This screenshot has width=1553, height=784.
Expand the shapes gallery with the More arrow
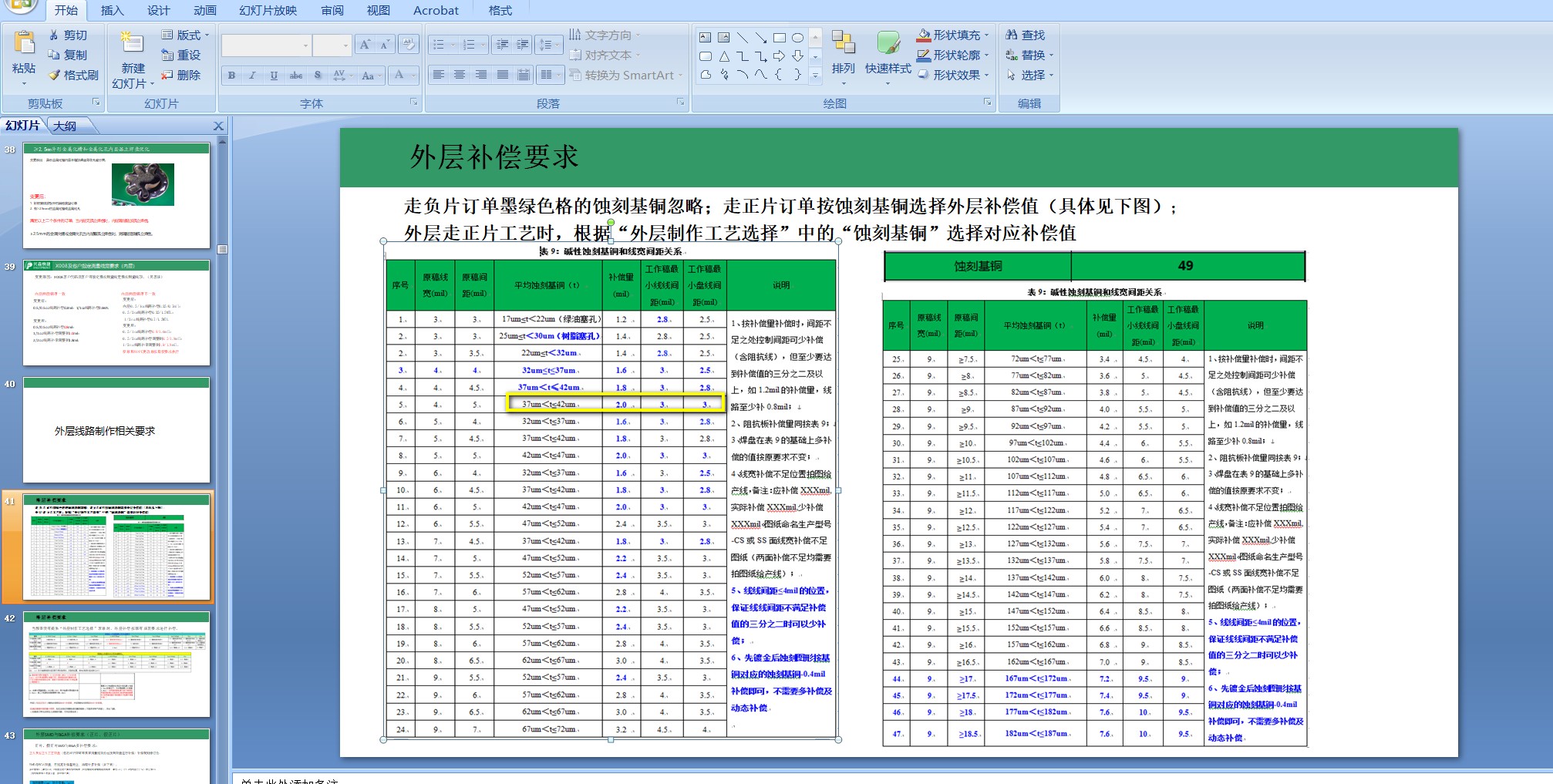coord(815,76)
